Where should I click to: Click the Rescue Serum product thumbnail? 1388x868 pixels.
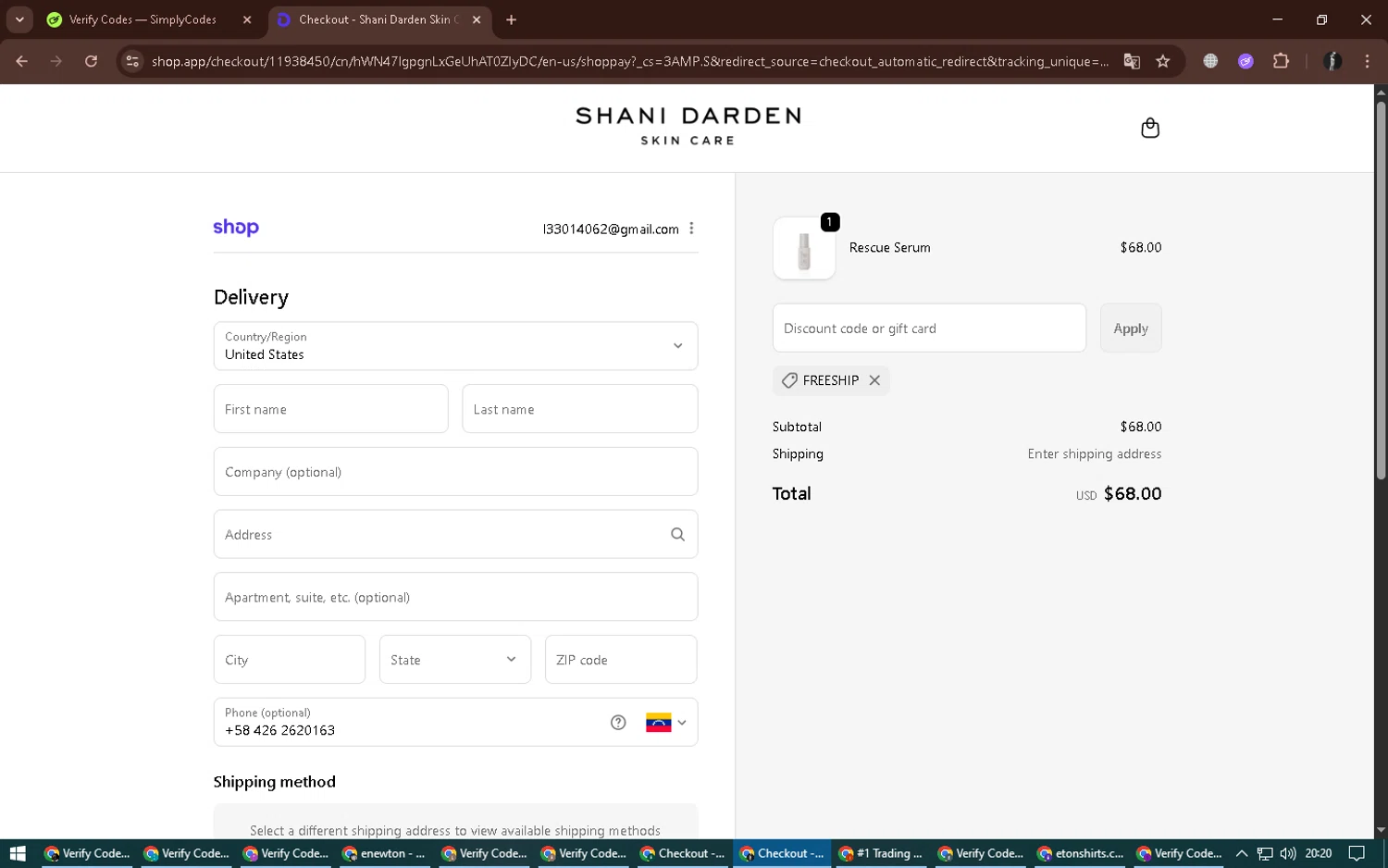(804, 248)
